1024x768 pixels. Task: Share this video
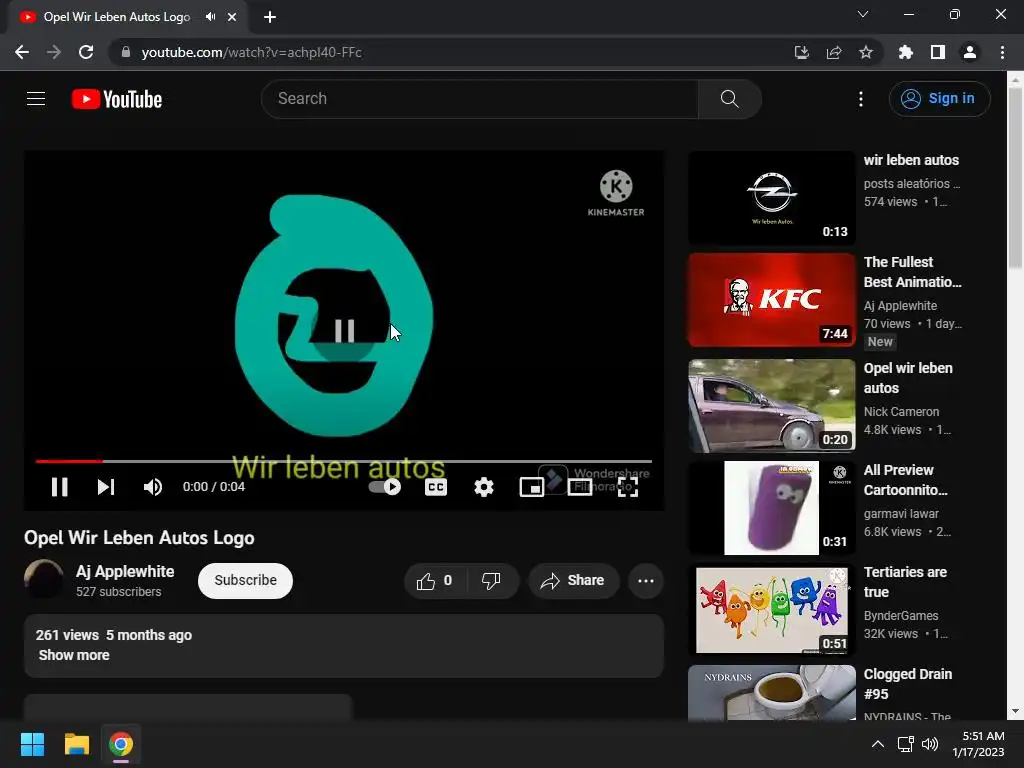tap(573, 581)
